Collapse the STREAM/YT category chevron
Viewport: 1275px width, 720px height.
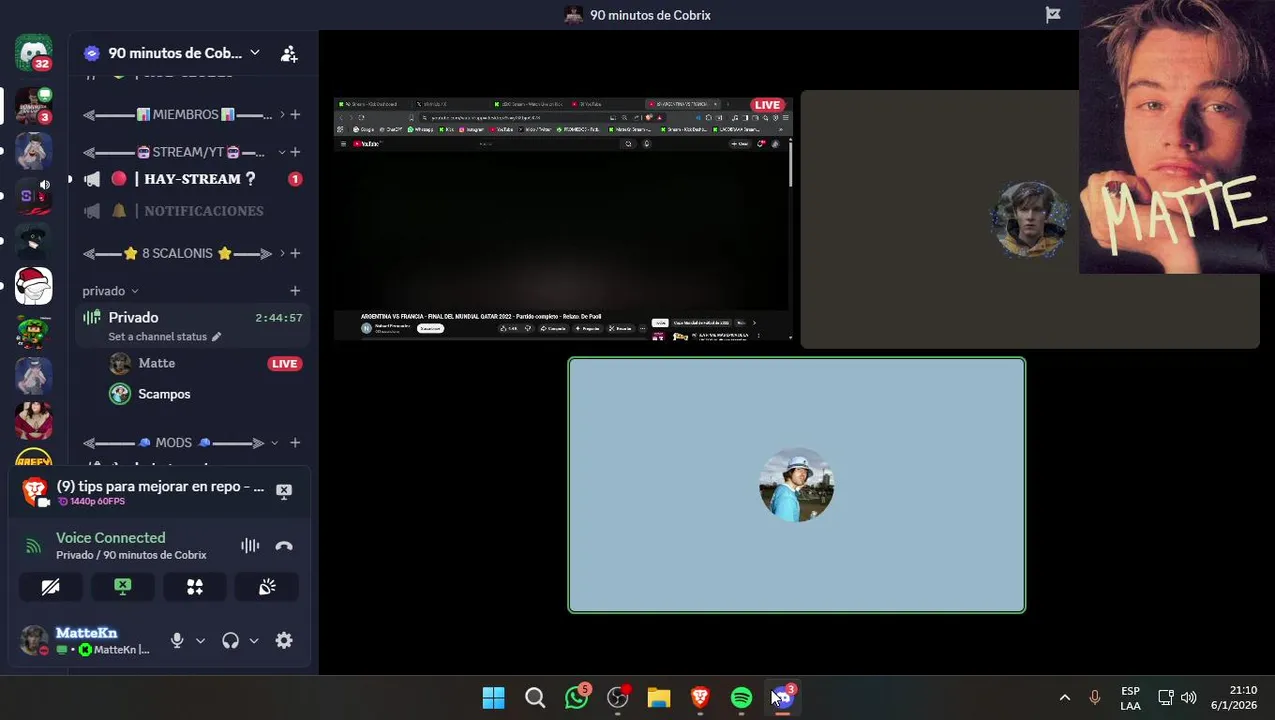point(282,152)
